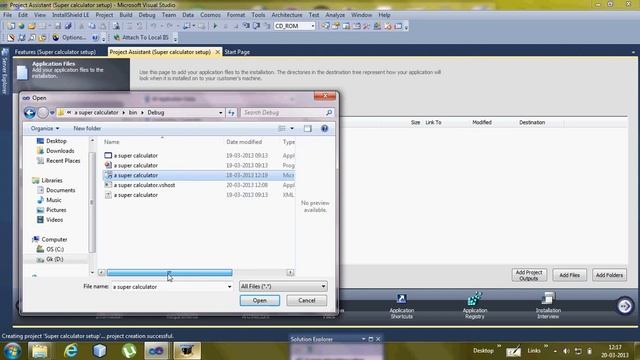Open the Architecture menu

[287, 15]
